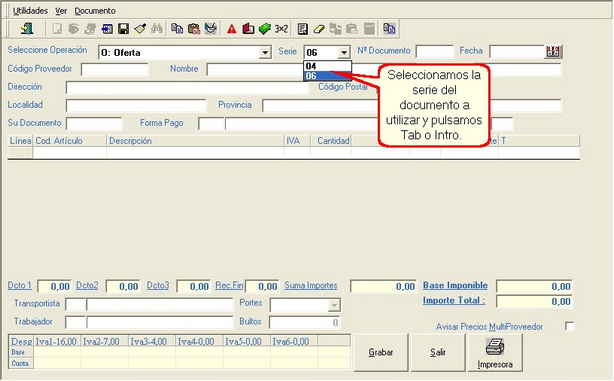
Task: Click the blue-highlighted duplicate pages icon at toolbar end
Action: [x=389, y=29]
